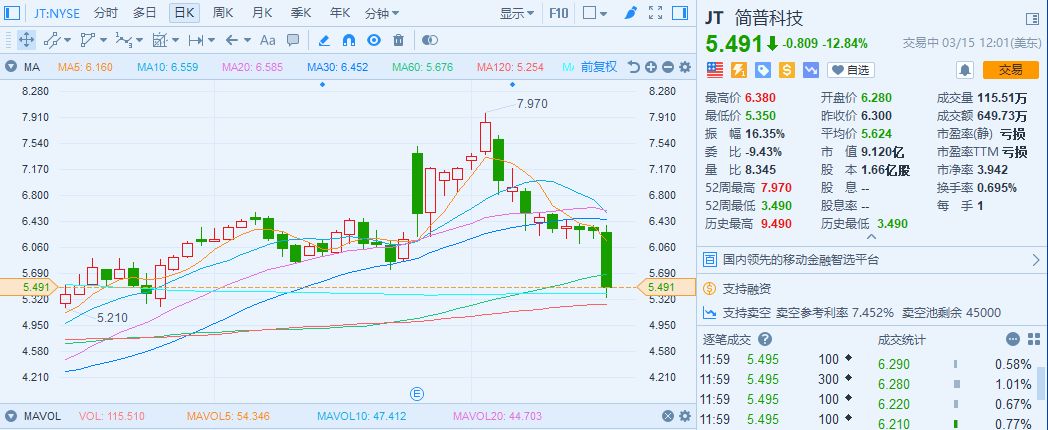Delete drawings with the trash icon
1048x430 pixels.
point(399,40)
